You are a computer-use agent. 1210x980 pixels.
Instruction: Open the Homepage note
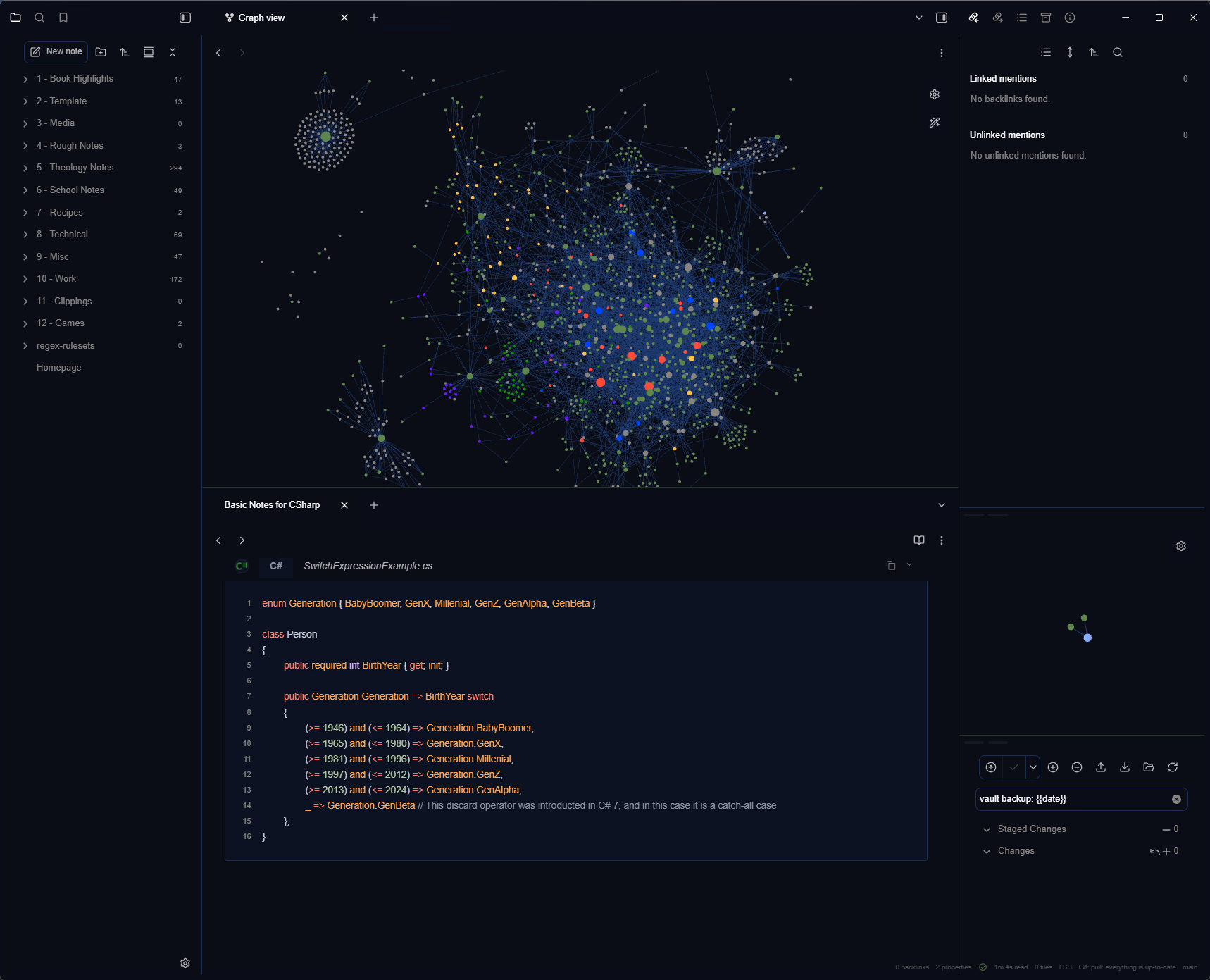[59, 368]
